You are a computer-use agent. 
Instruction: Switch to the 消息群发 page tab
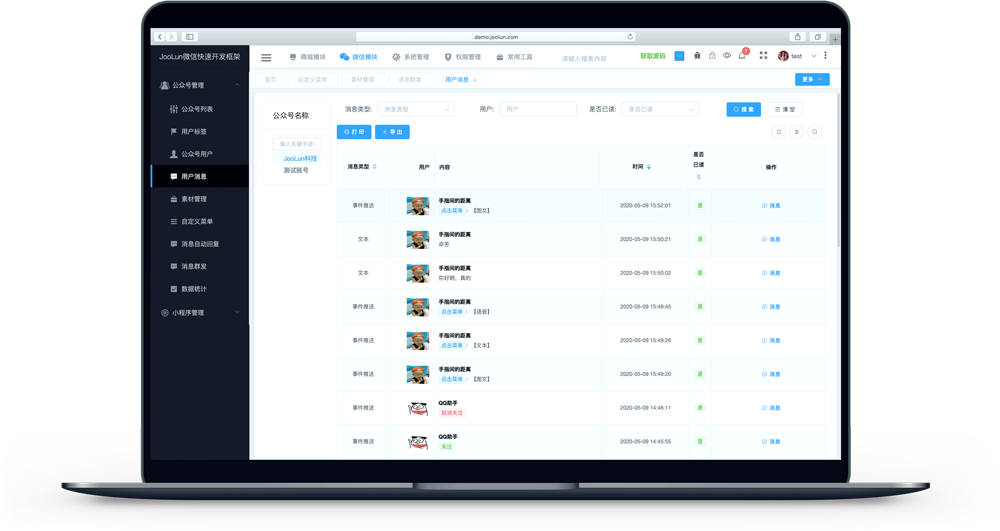pos(410,80)
